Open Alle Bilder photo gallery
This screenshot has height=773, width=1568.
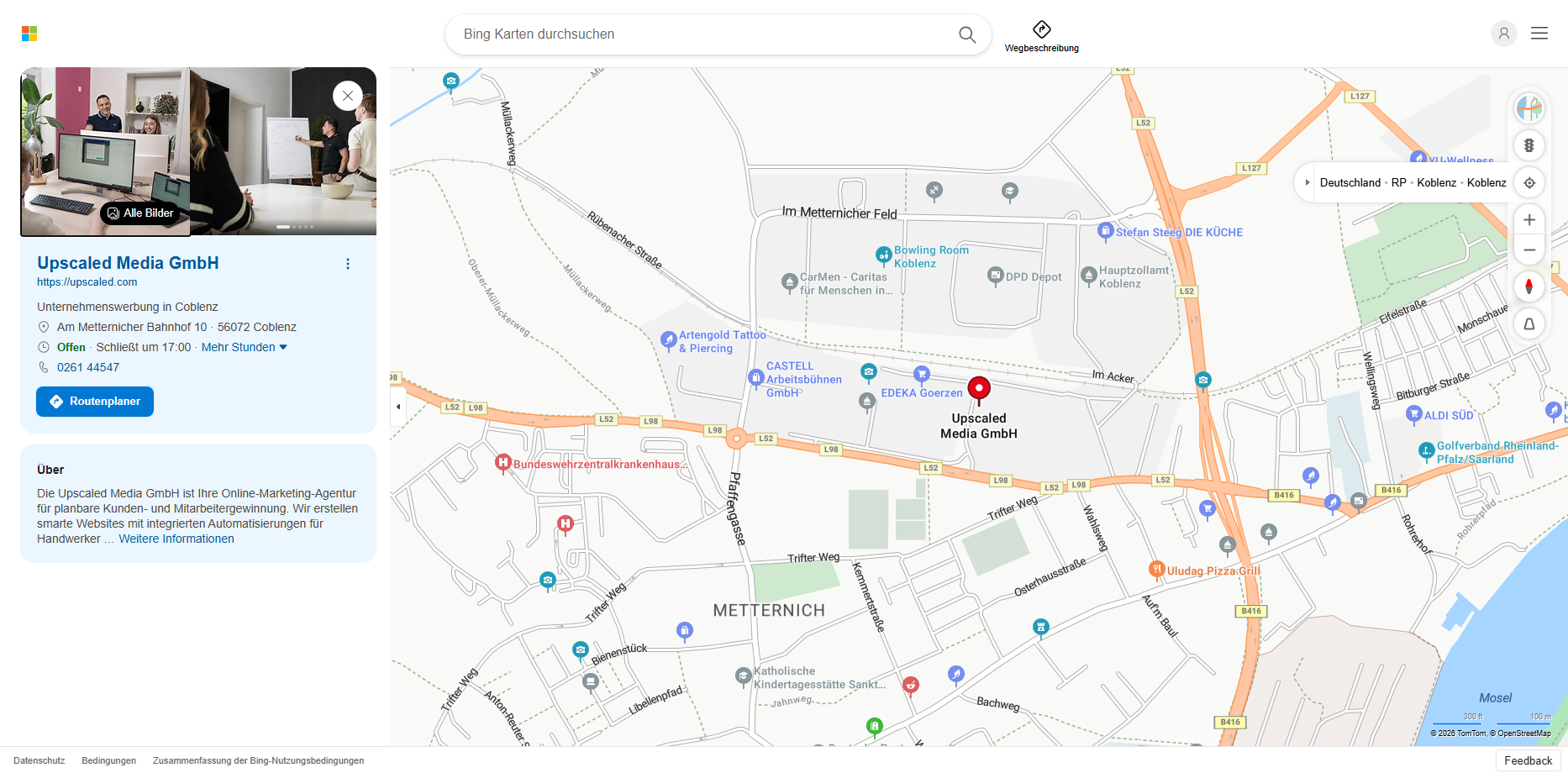[x=140, y=213]
